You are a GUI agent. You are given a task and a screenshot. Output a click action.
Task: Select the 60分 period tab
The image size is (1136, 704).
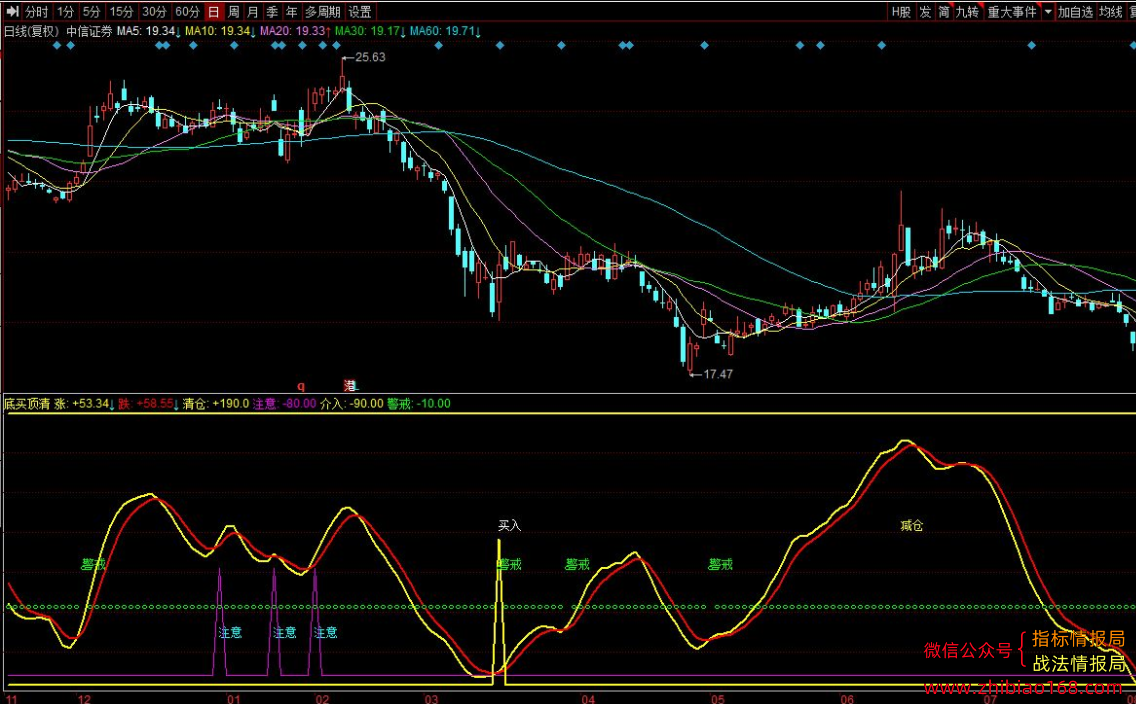point(187,12)
